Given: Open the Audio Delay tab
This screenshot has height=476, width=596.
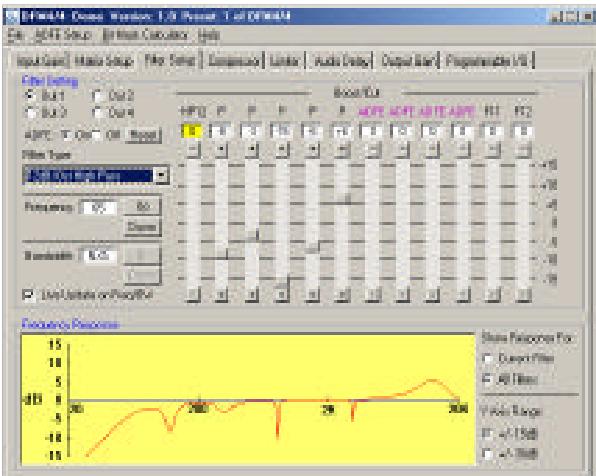Looking at the screenshot, I should [x=341, y=61].
